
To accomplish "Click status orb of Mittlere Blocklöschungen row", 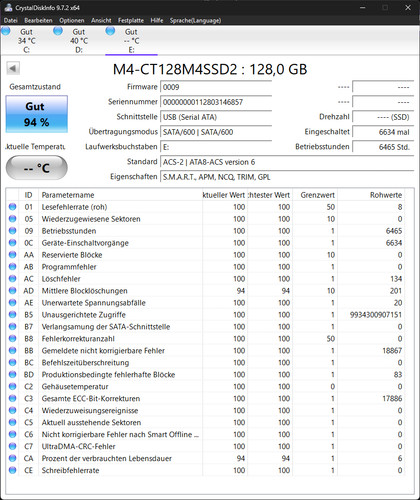I will click(x=13, y=291).
